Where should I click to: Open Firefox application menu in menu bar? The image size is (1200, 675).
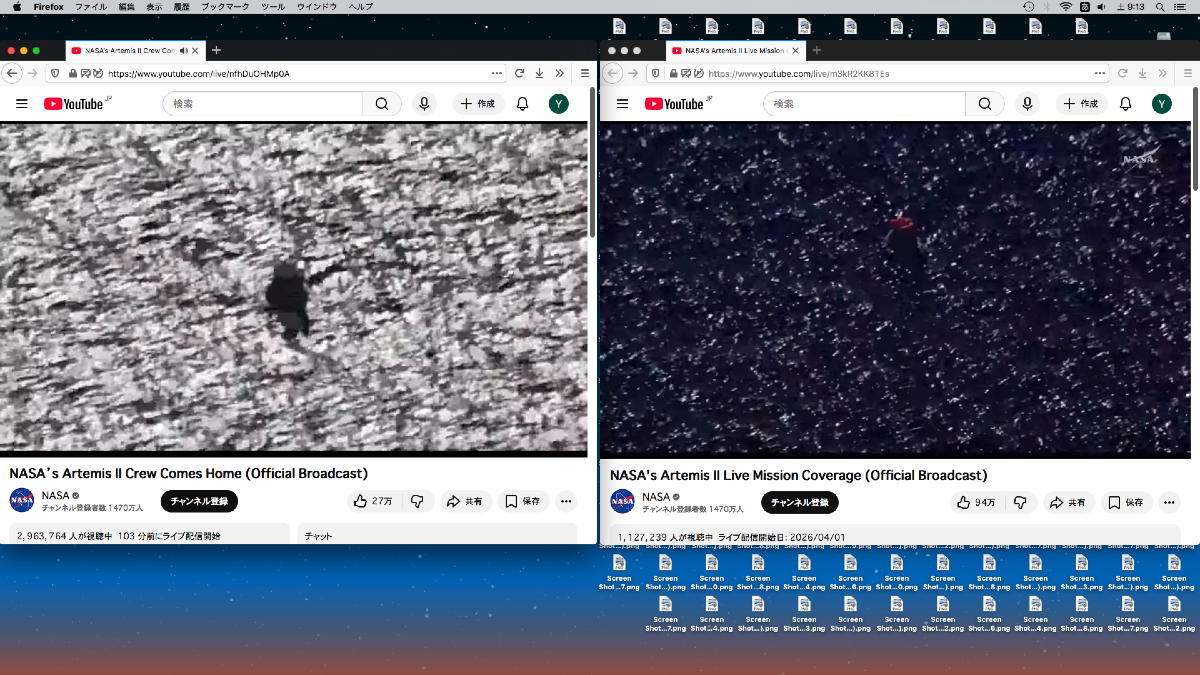pyautogui.click(x=48, y=6)
